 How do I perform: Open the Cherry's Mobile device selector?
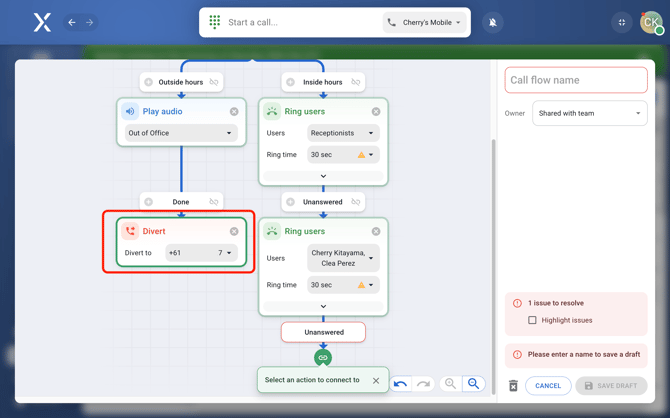click(426, 22)
